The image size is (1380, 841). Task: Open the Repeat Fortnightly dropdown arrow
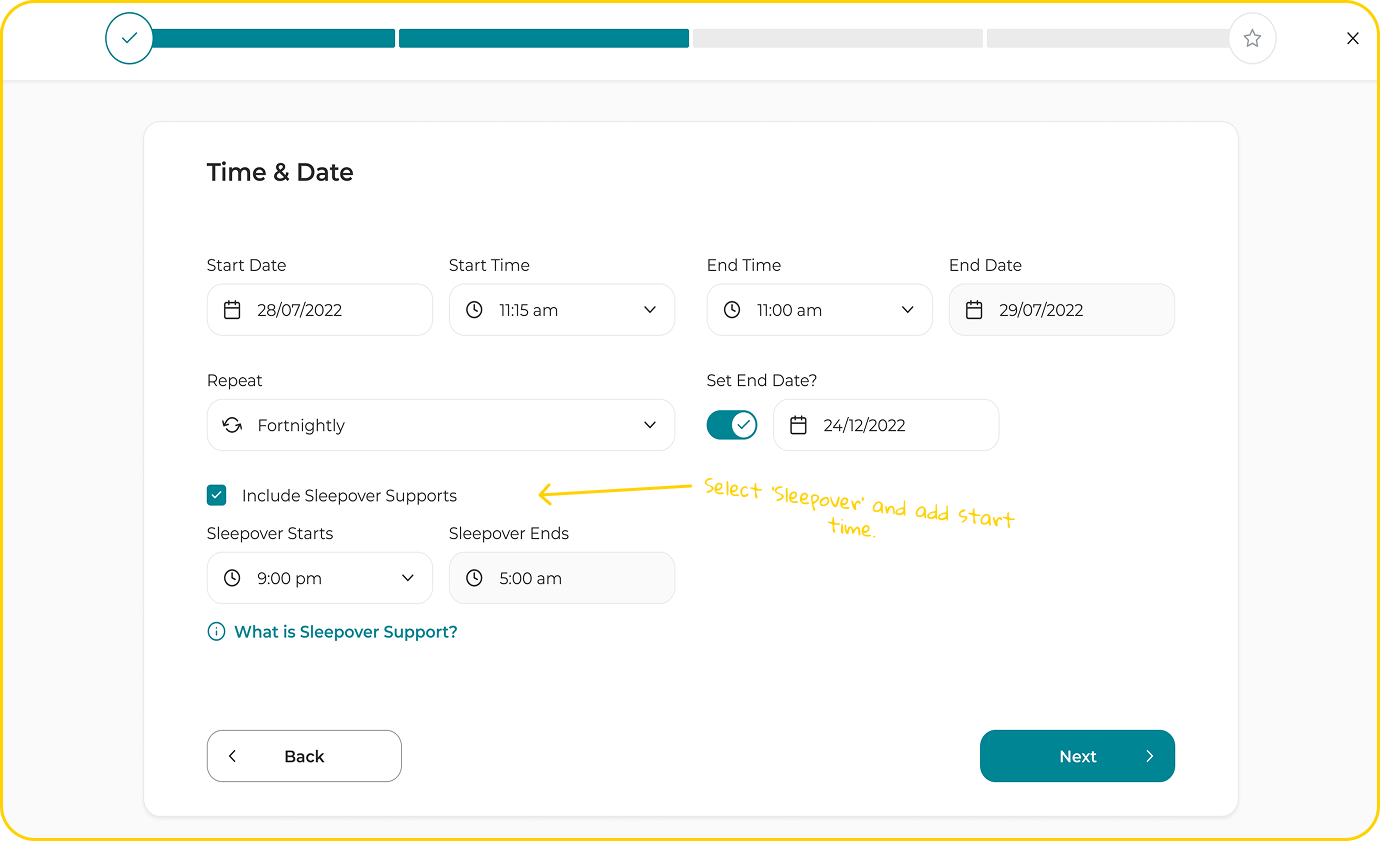tap(650, 425)
